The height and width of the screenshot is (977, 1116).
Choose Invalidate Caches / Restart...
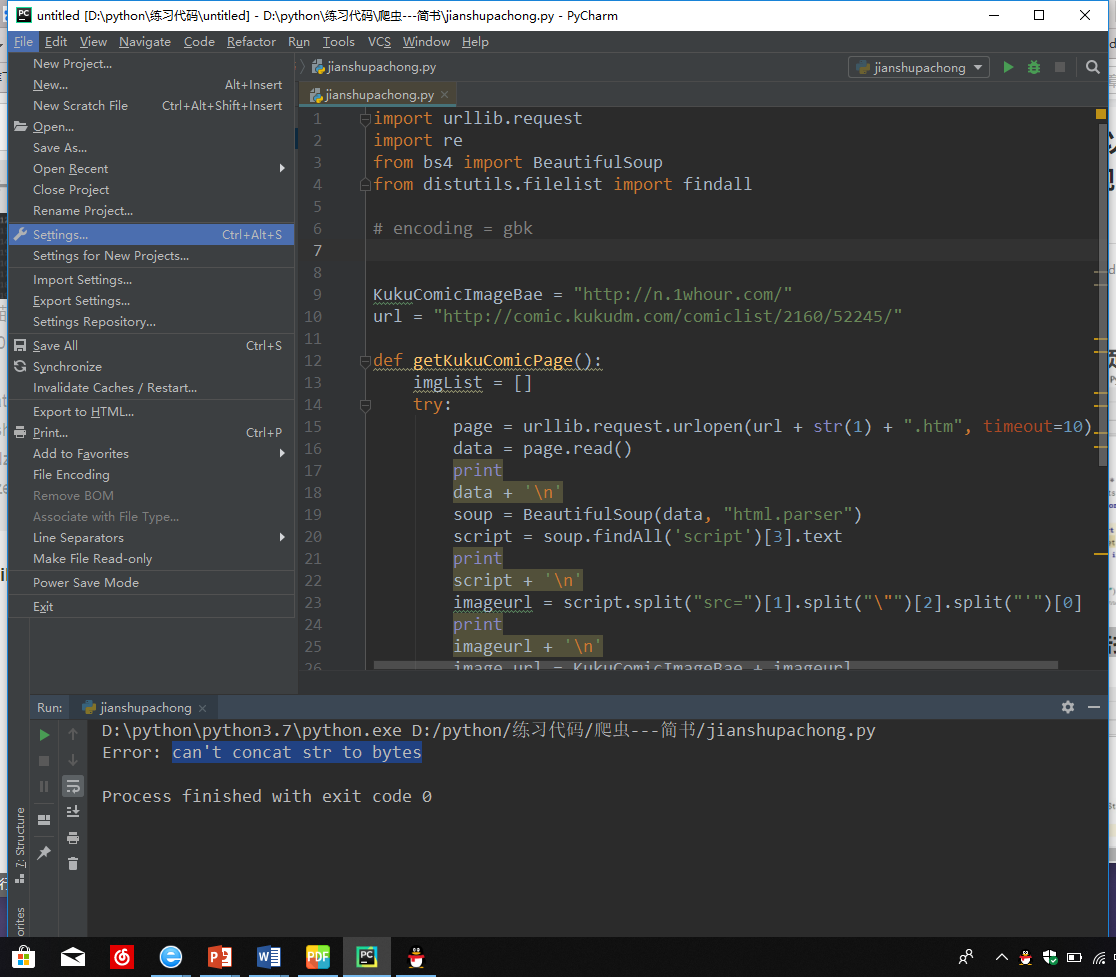pos(152,387)
